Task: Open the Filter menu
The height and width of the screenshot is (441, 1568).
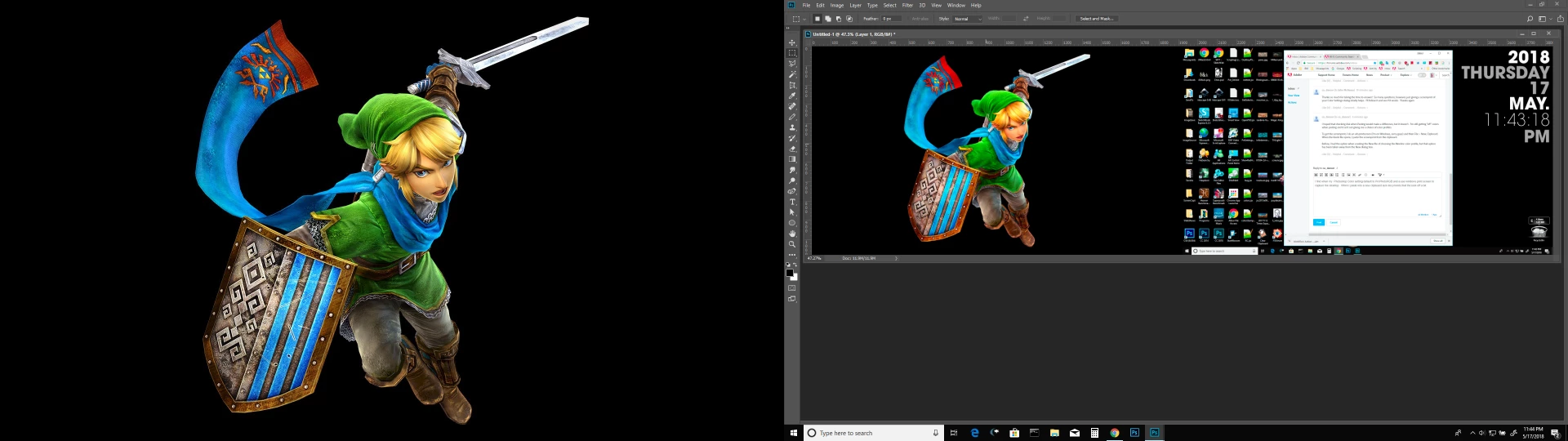Action: 907,5
